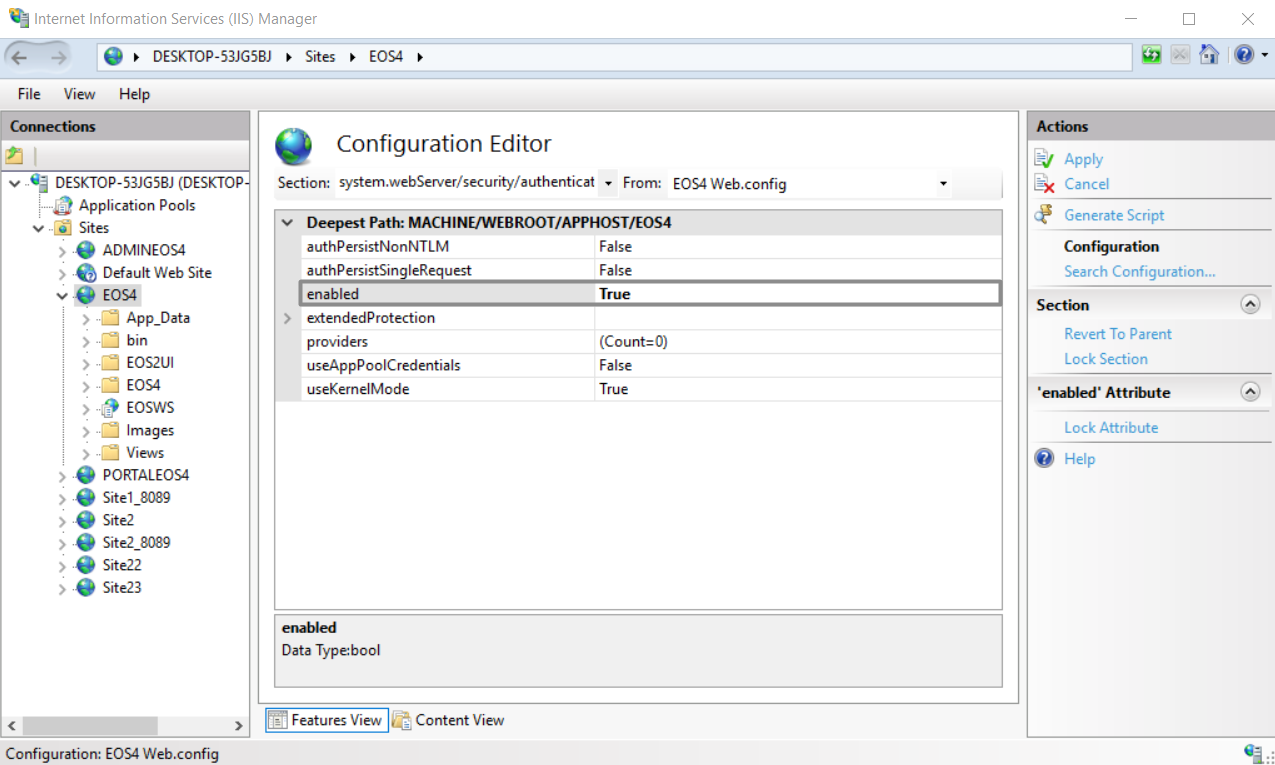Collapse the EOS4 site tree node

(62, 296)
